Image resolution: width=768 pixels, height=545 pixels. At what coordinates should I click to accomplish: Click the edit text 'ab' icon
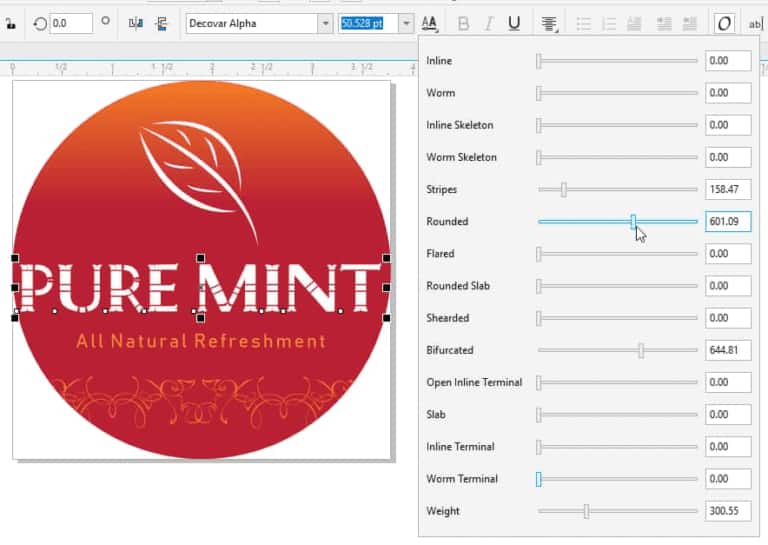point(755,24)
